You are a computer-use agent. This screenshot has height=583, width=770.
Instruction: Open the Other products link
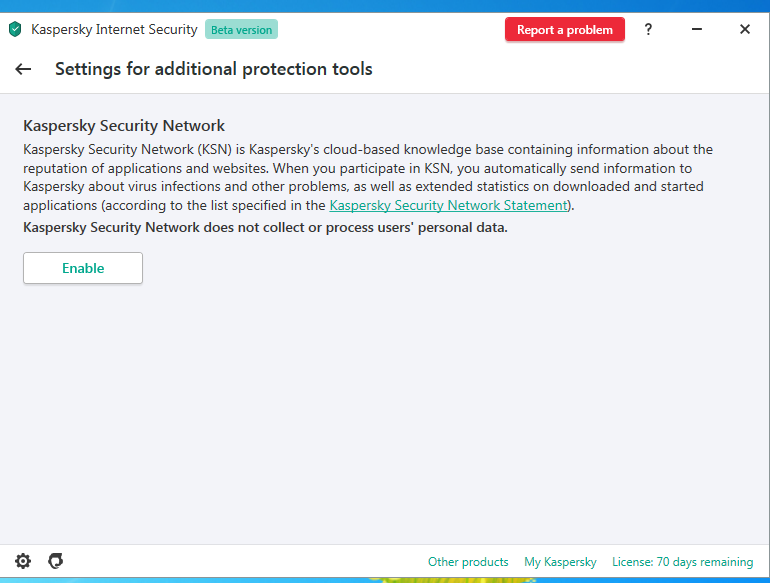468,562
